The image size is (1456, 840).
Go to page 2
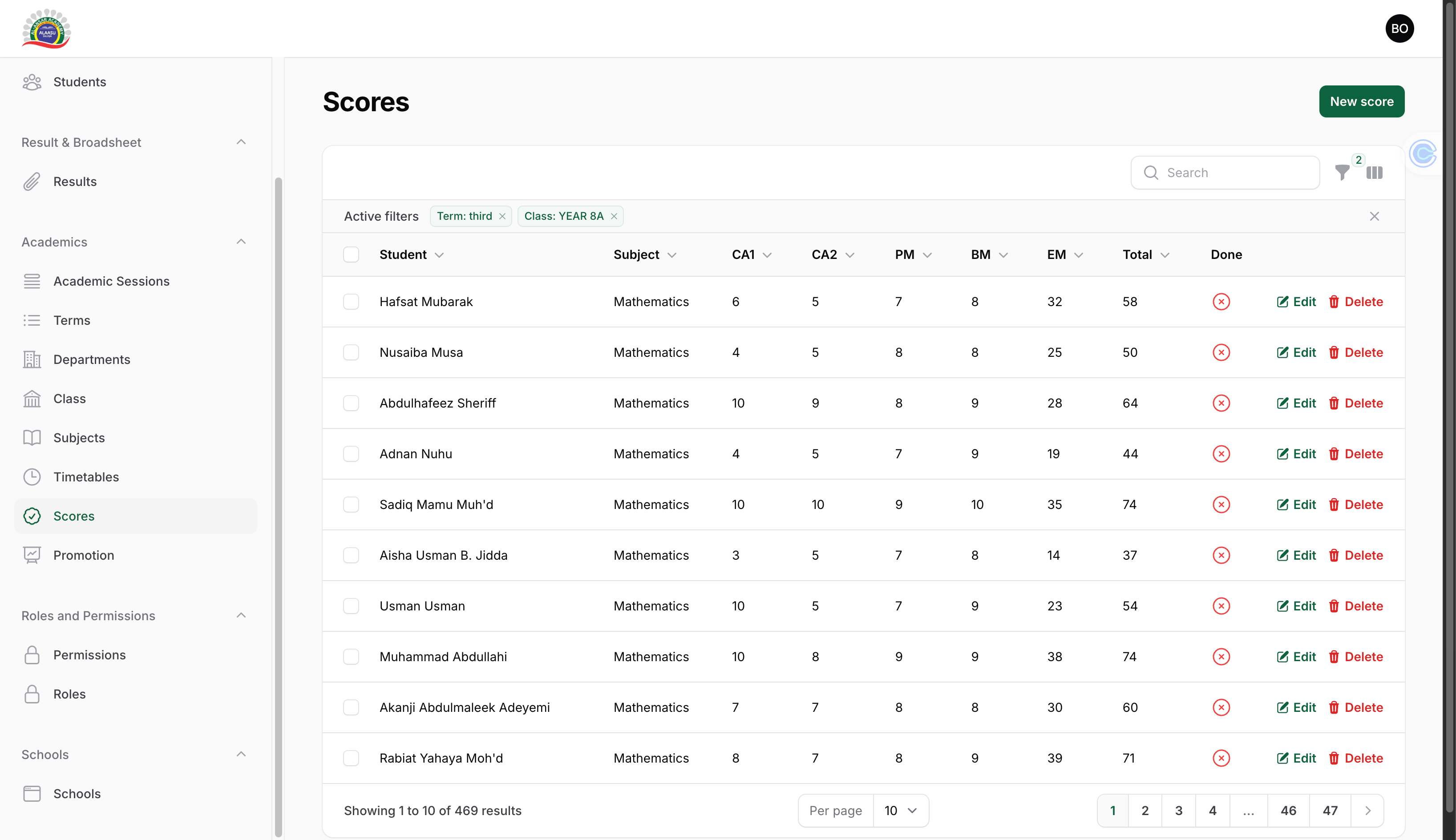click(1145, 811)
